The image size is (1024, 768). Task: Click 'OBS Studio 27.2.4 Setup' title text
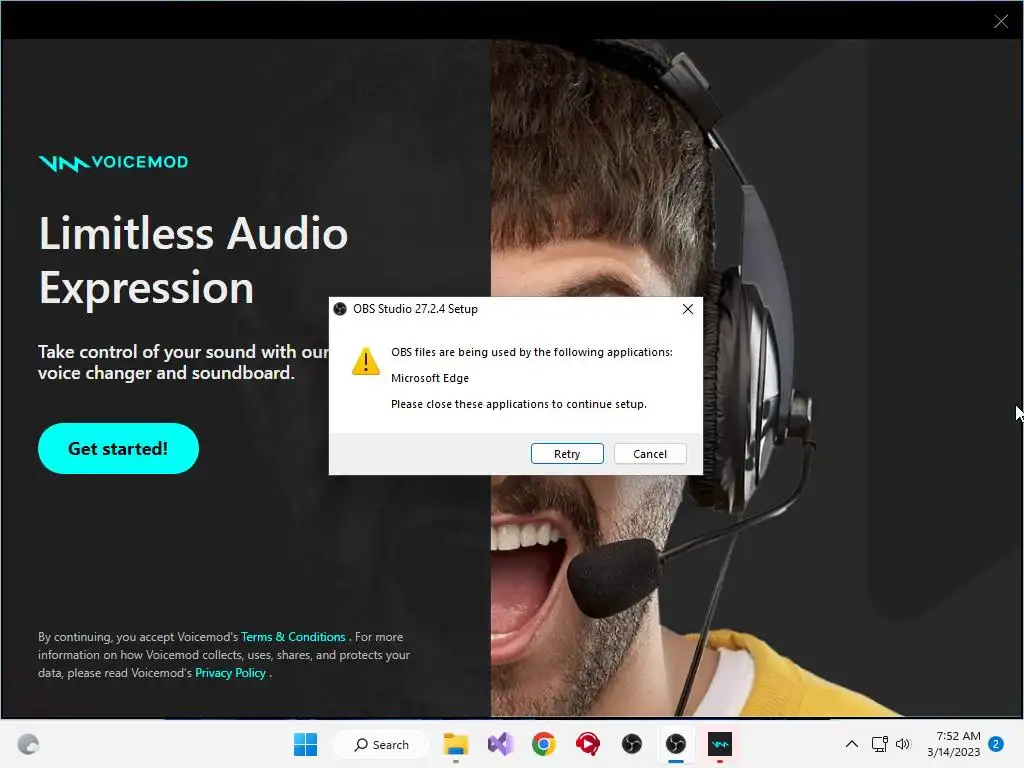click(415, 309)
